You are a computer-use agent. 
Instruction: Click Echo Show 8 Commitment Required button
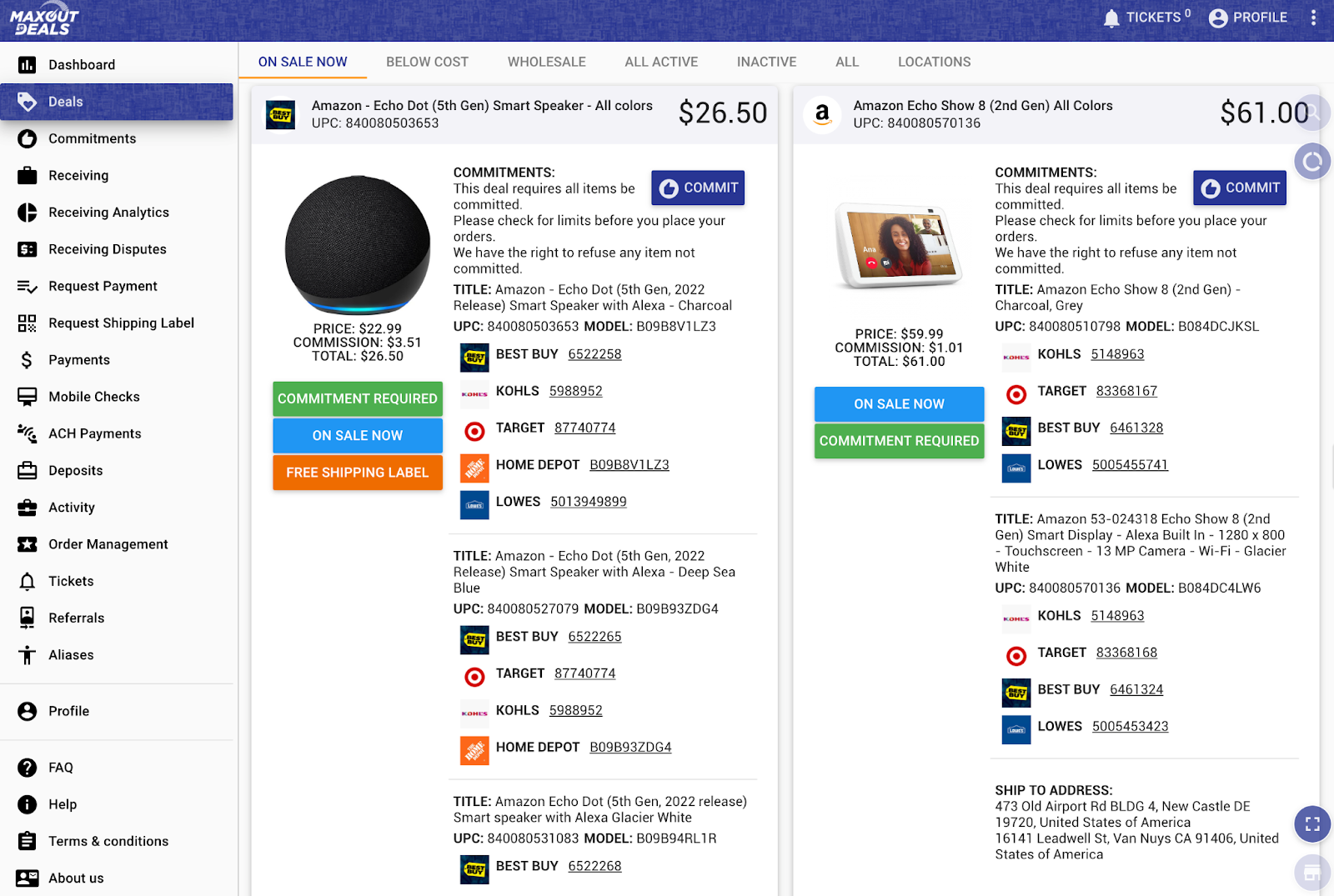coord(900,441)
